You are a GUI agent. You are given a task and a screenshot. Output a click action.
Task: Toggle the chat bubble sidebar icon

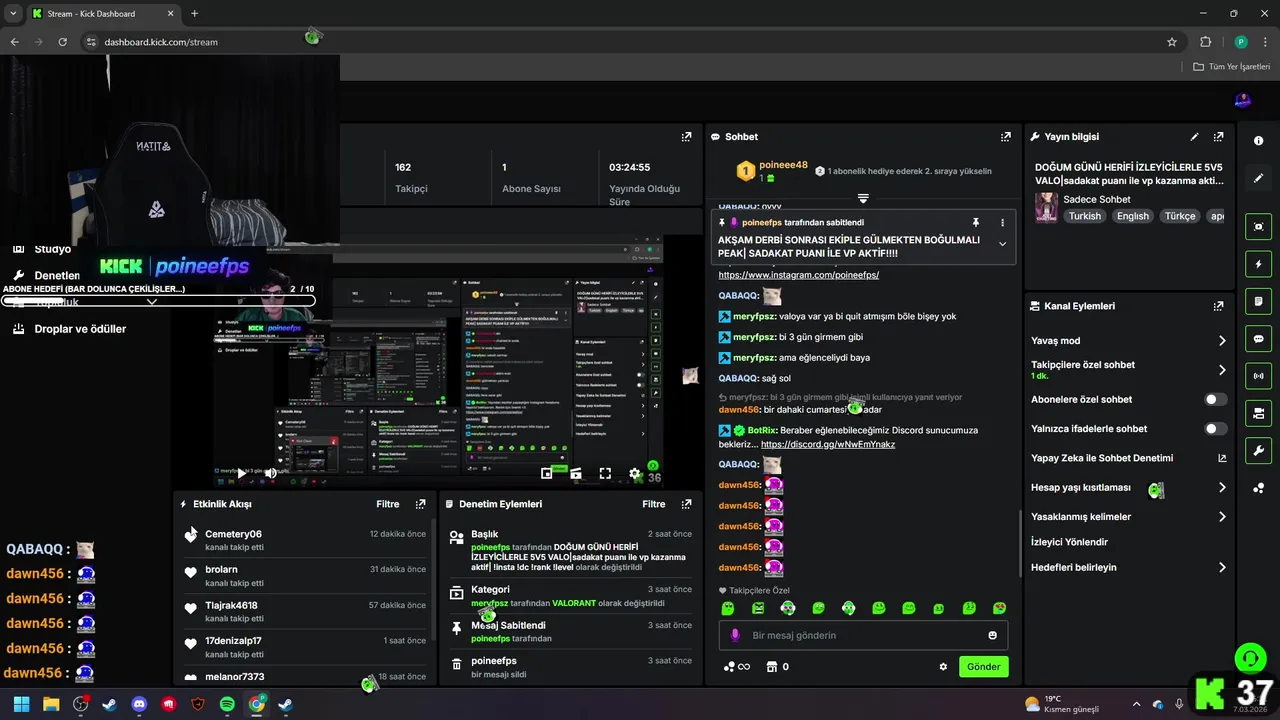[1259, 339]
